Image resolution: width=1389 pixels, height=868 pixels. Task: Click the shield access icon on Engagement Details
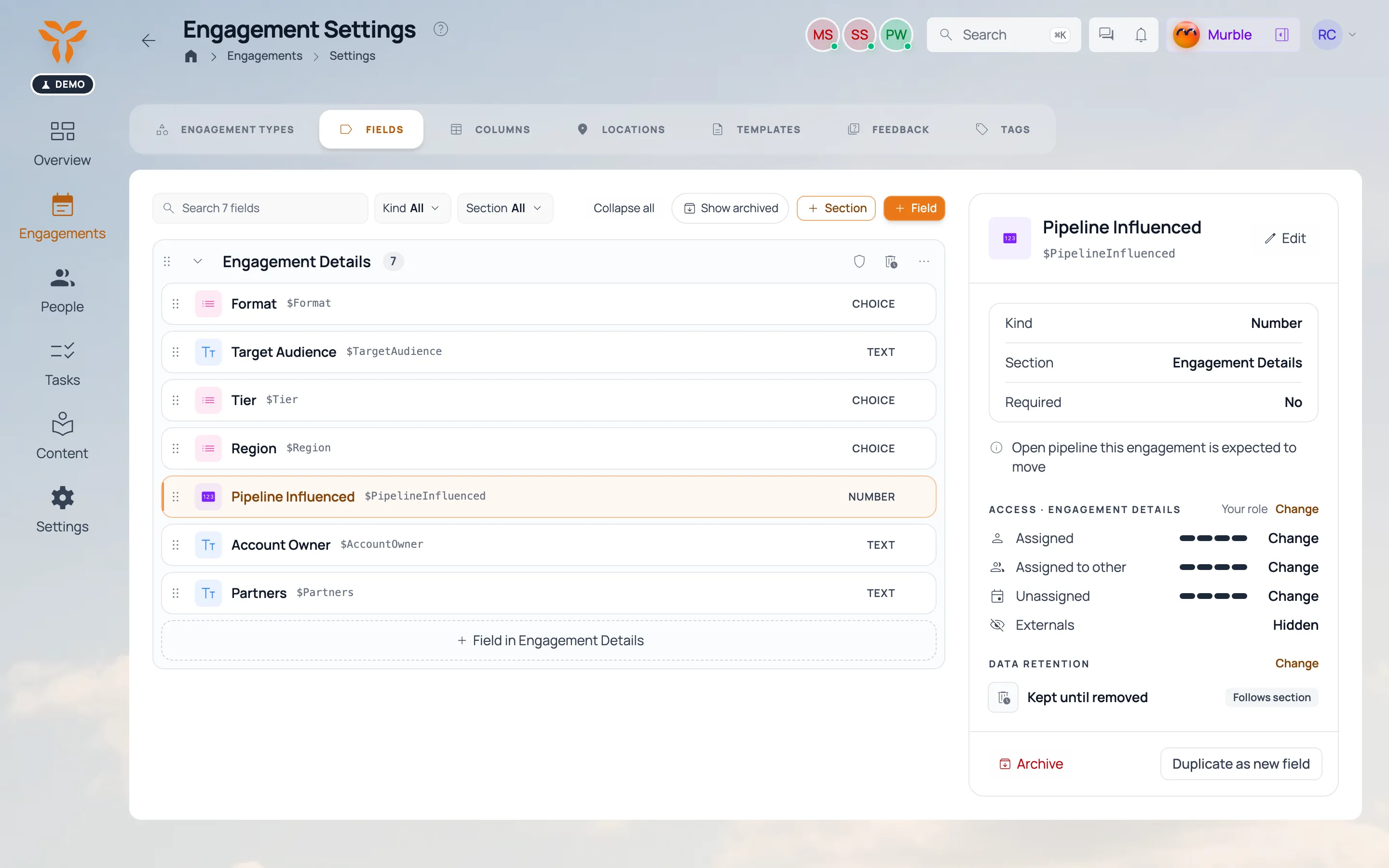coord(859,262)
